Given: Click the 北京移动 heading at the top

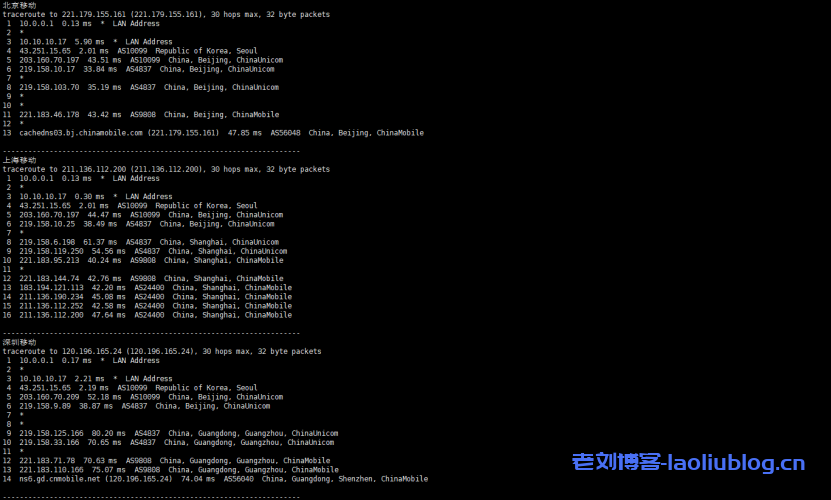Looking at the screenshot, I should coord(20,5).
